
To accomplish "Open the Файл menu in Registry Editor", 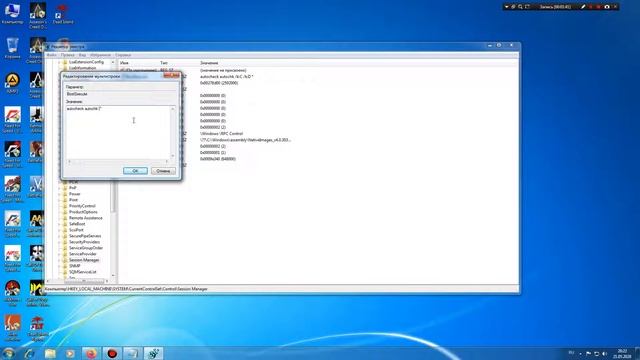I will click(x=51, y=55).
